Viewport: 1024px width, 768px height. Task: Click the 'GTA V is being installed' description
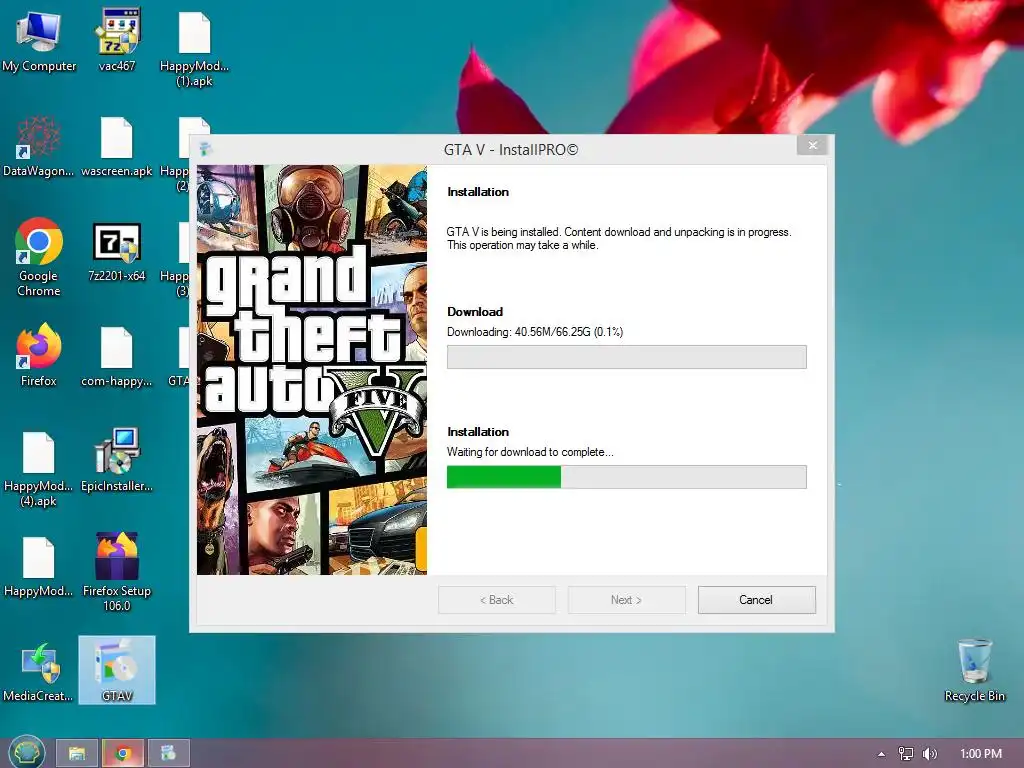click(x=618, y=238)
